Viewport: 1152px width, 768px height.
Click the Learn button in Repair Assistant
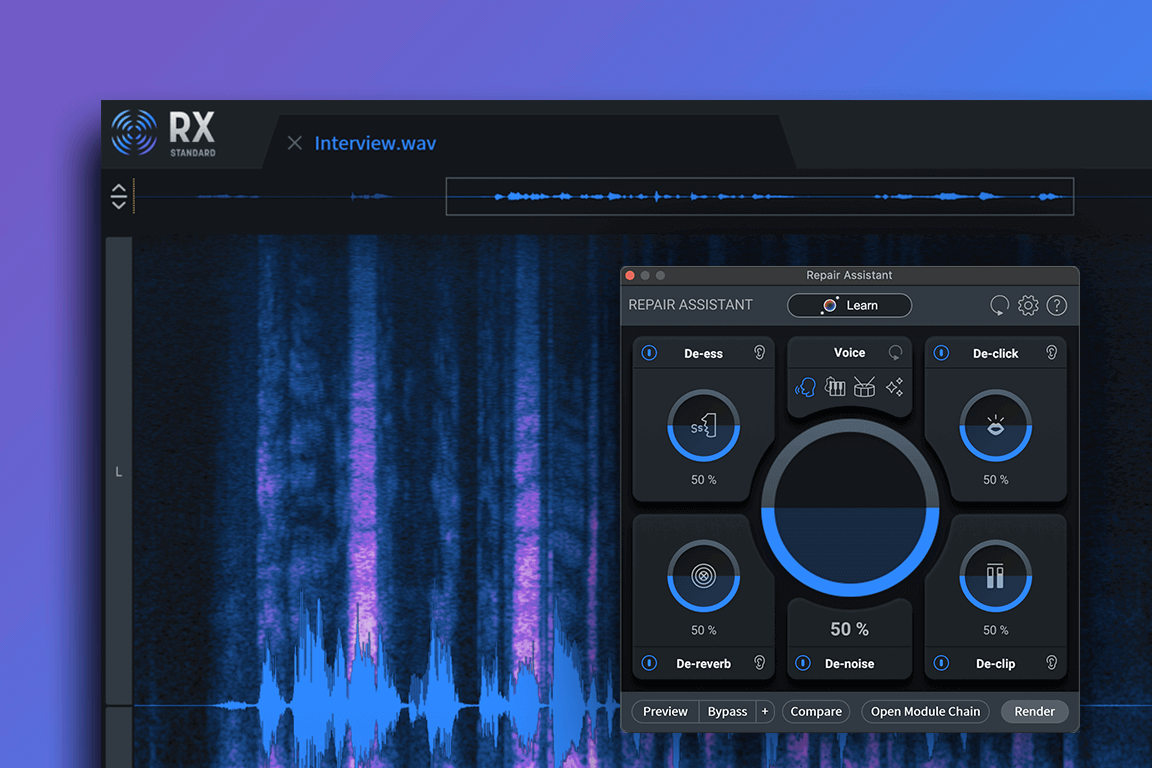point(849,305)
